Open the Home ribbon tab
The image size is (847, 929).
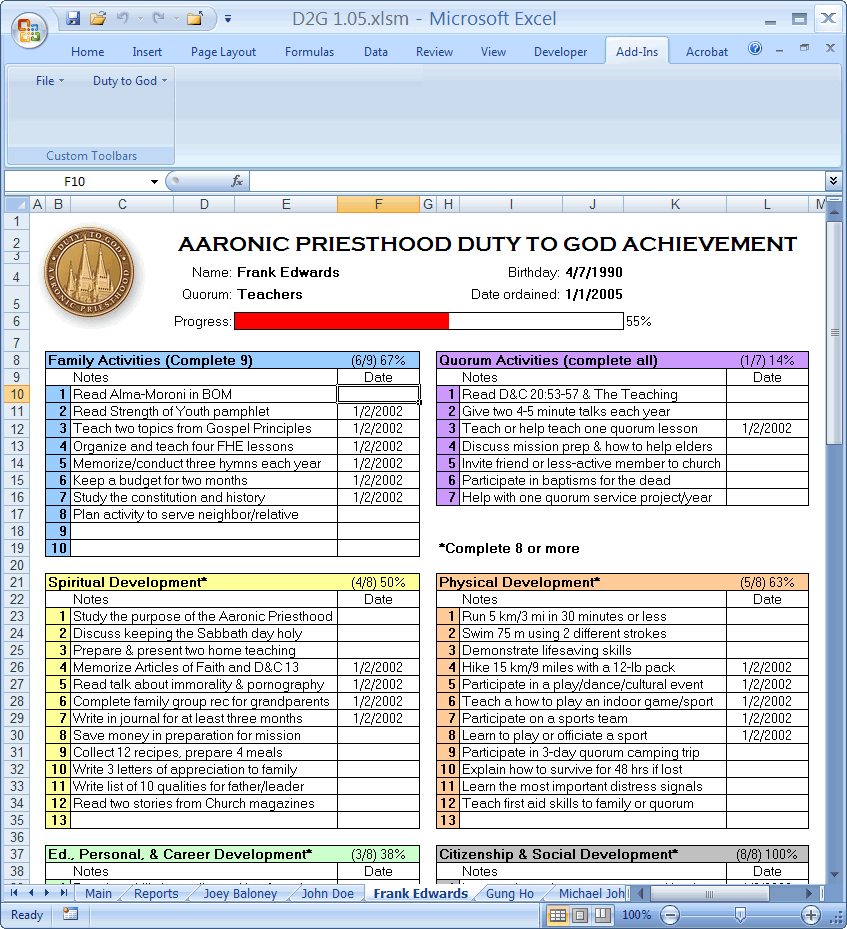point(88,52)
